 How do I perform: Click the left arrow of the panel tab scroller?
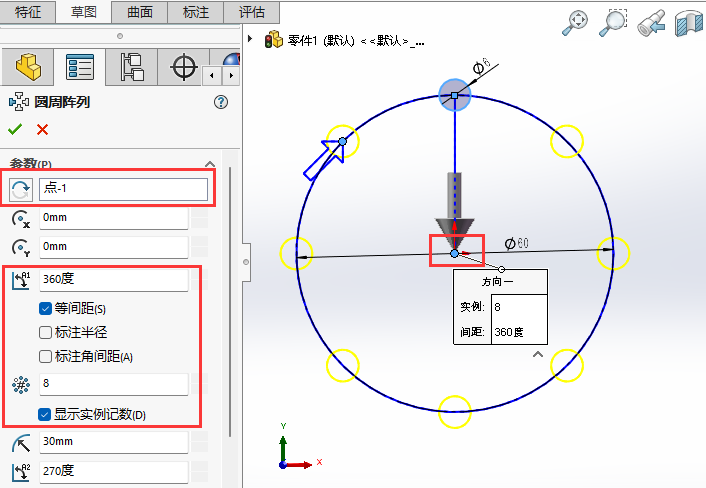coord(212,76)
